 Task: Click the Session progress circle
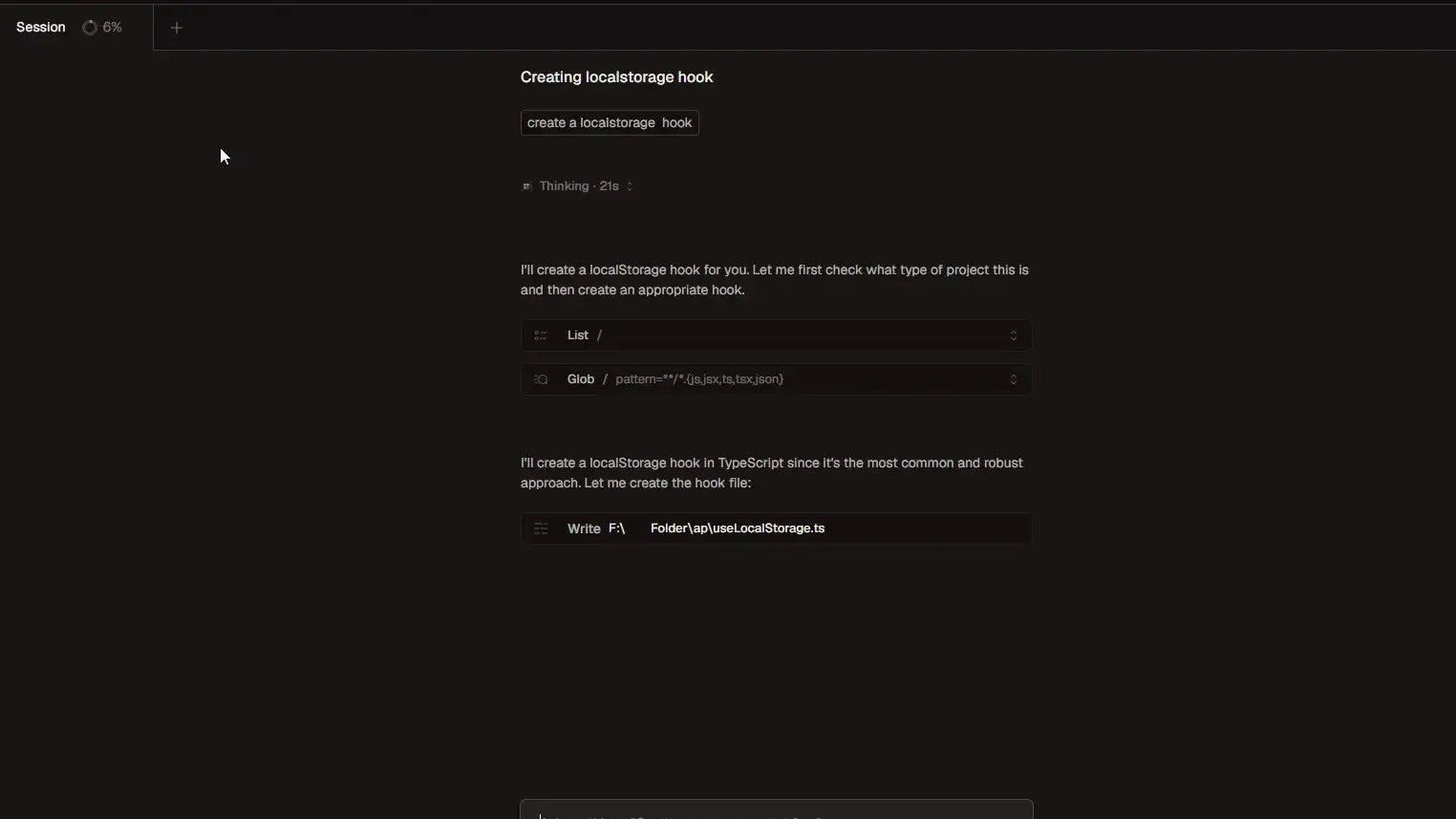click(x=89, y=27)
